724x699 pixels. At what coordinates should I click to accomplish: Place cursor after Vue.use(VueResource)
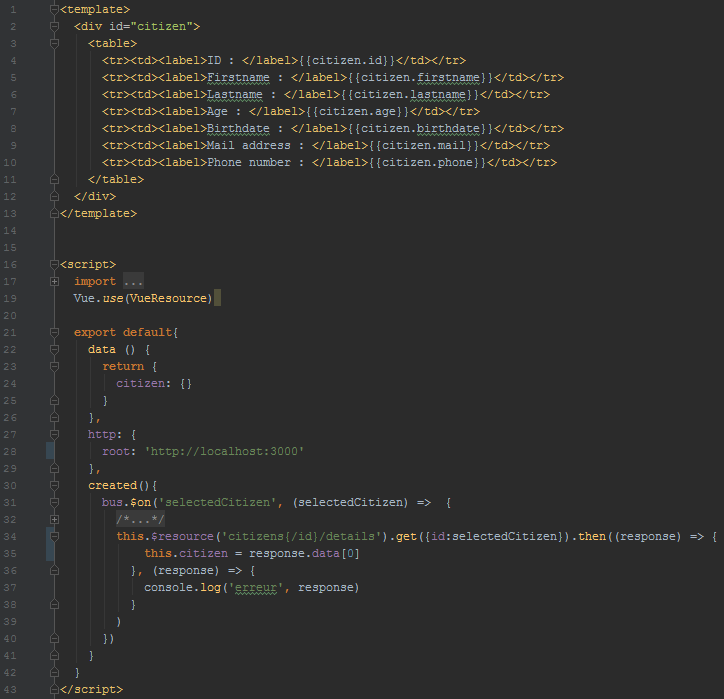pyautogui.click(x=214, y=299)
